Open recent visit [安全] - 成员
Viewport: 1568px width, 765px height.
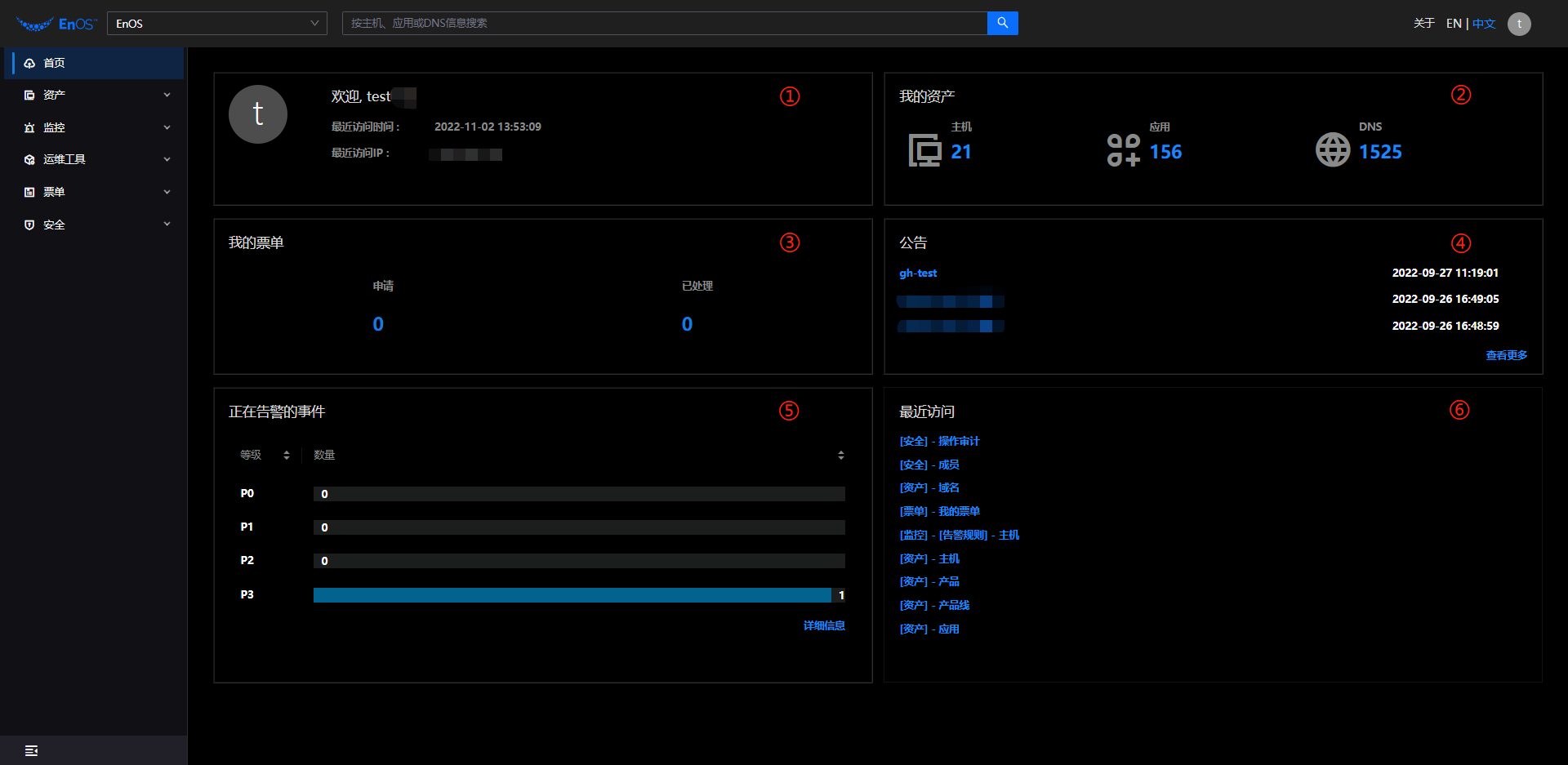[x=929, y=465]
